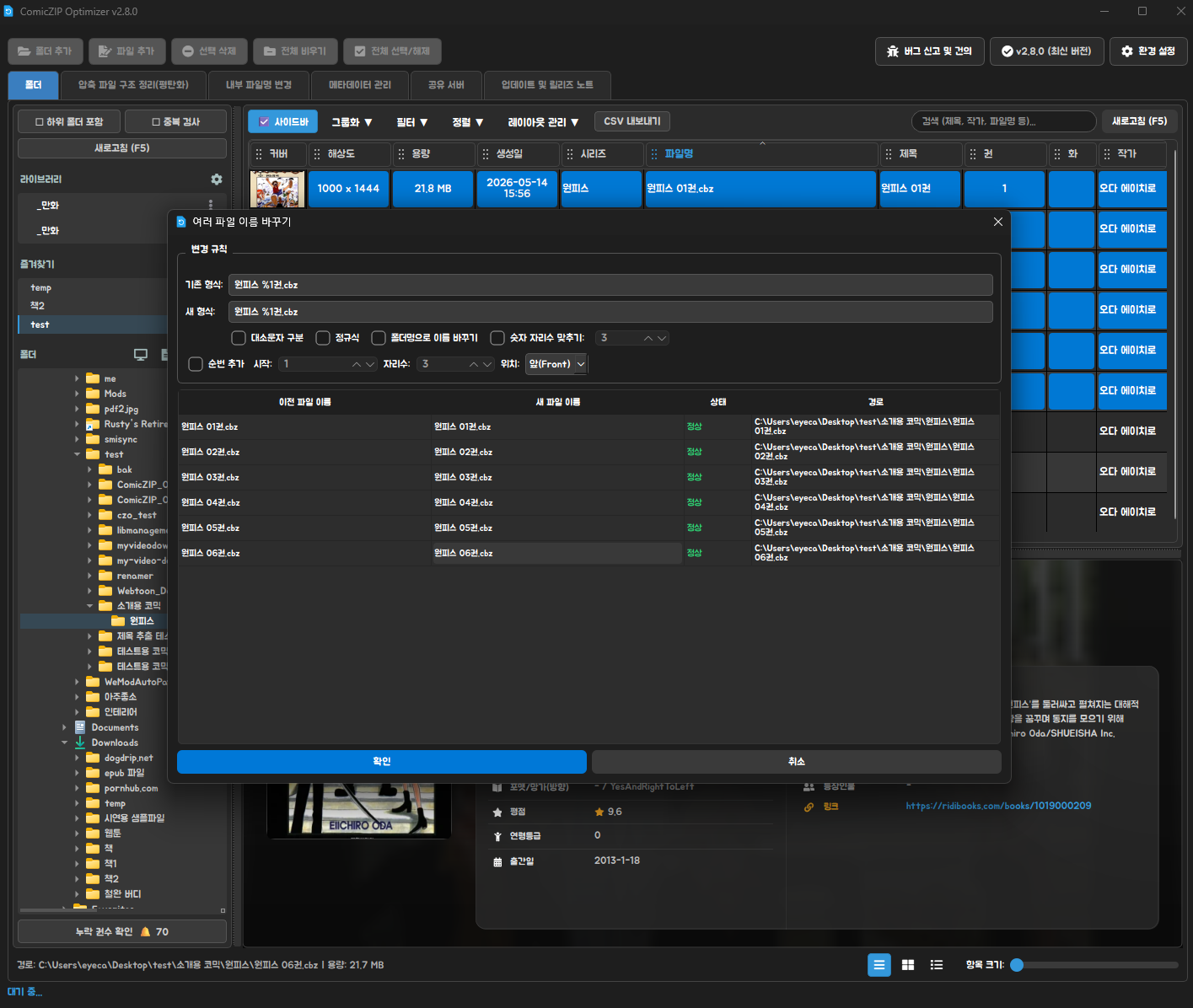The height and width of the screenshot is (1008, 1193).
Task: Enable the 정규식 checkbox
Action: tap(323, 338)
